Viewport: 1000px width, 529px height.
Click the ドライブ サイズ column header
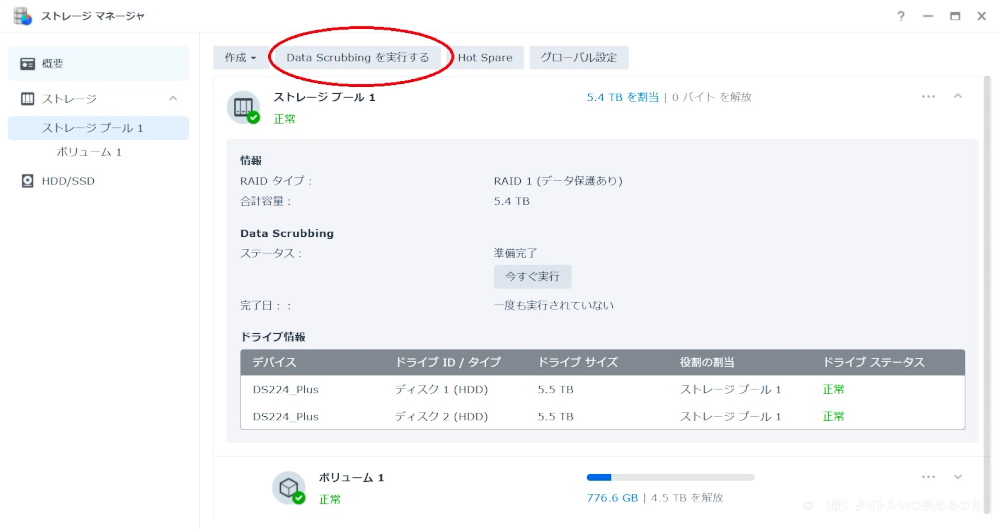tap(578, 362)
